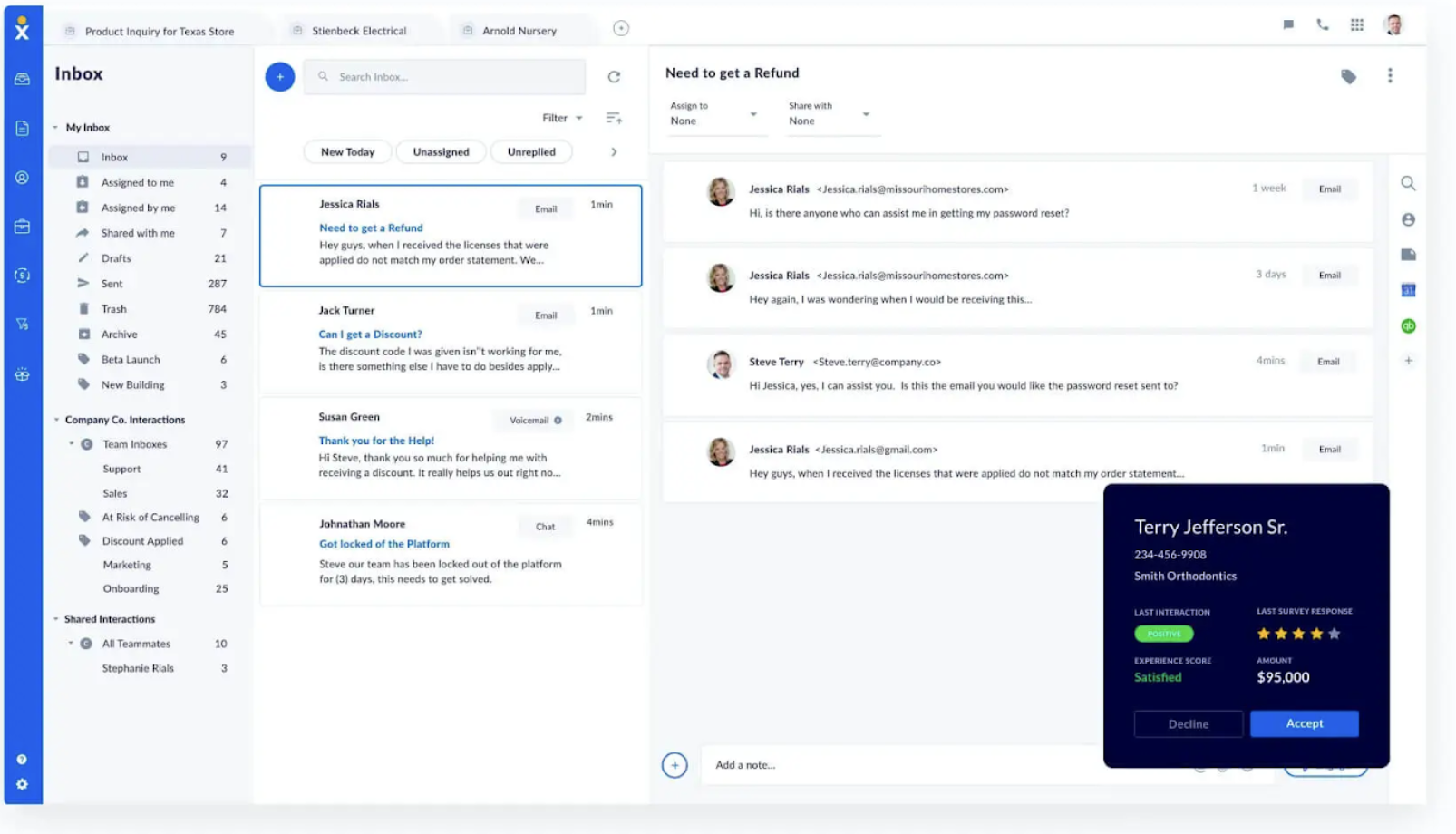Enable the Unassigned filter
Image resolution: width=1456 pixels, height=834 pixels.
(x=441, y=151)
